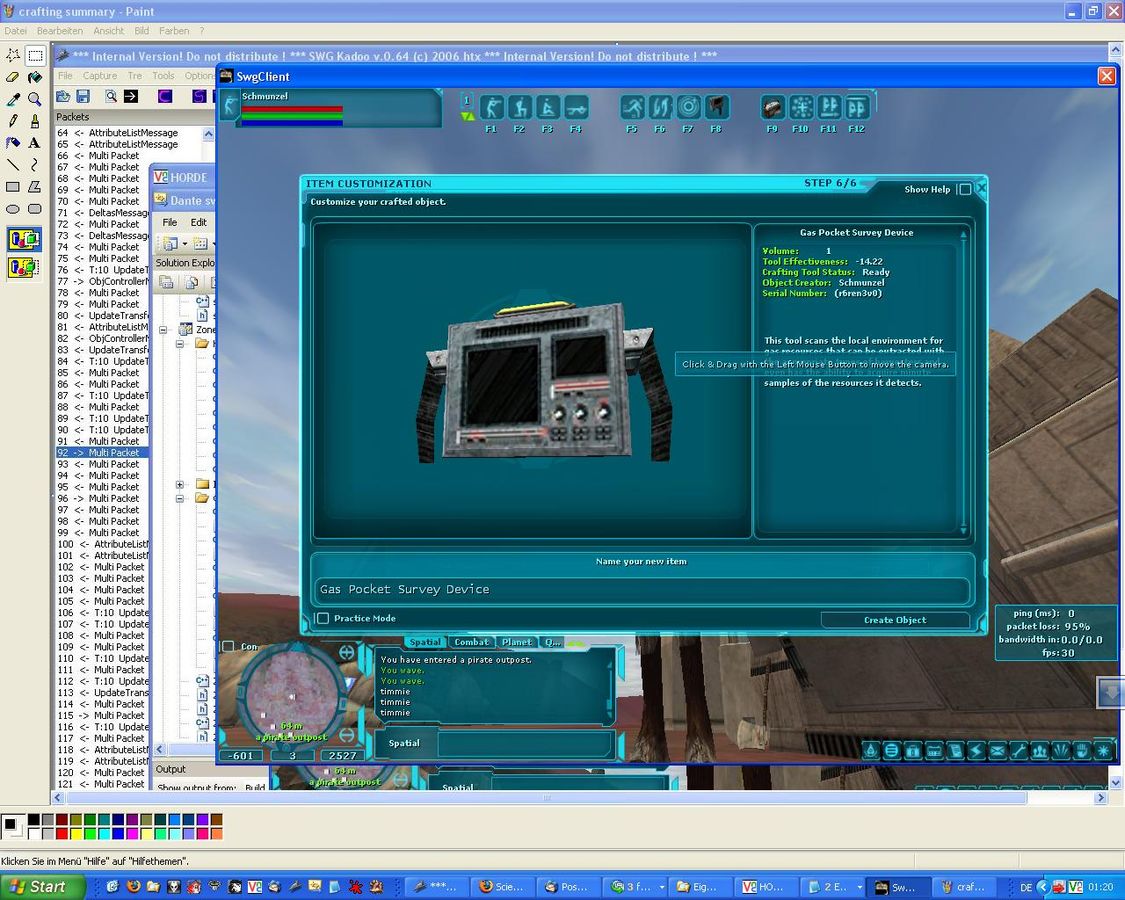This screenshot has width=1125, height=900.
Task: Choose the Pencil tool in Paint
Action: click(13, 121)
